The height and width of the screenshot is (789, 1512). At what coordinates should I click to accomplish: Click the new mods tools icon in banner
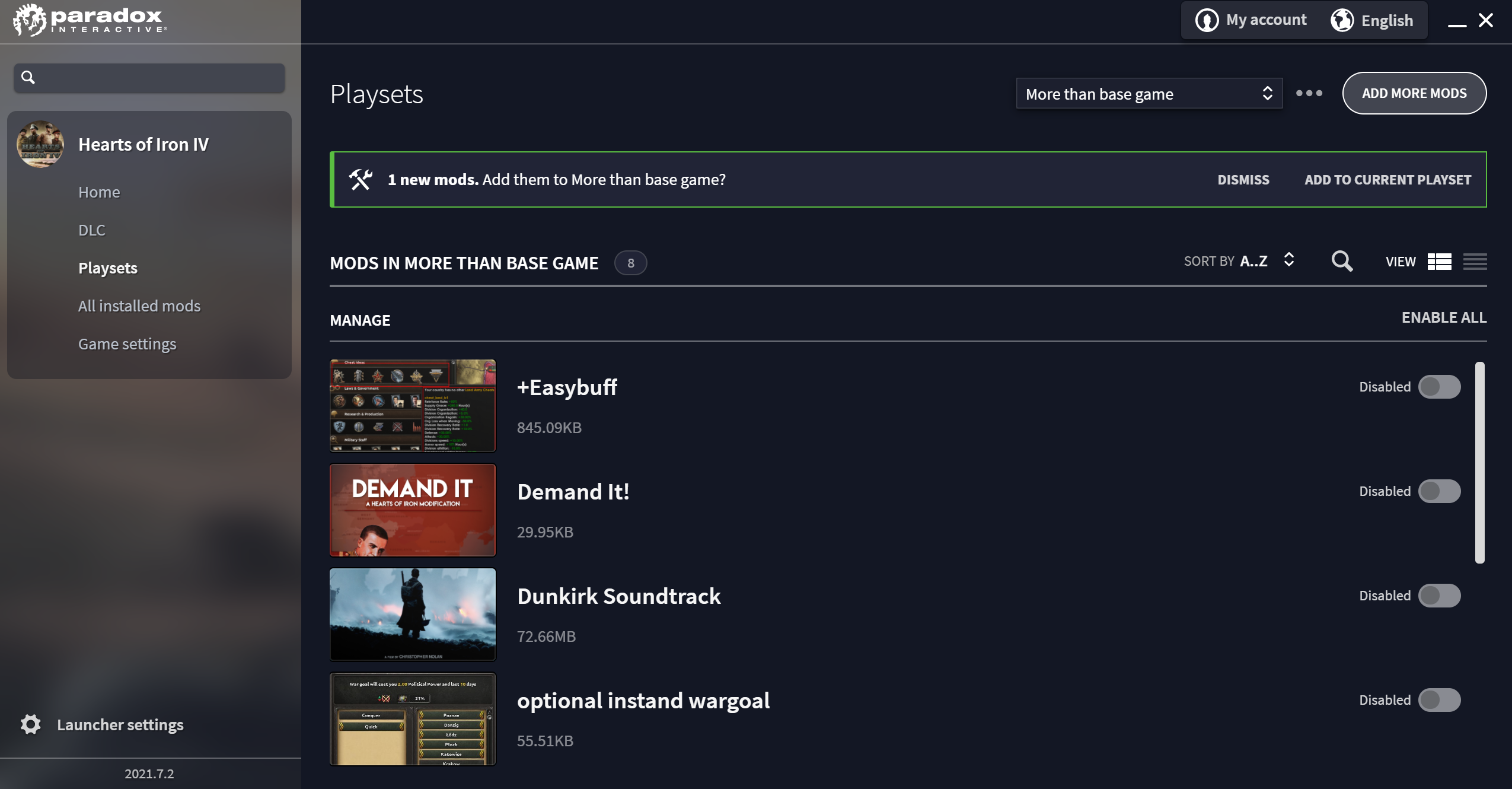pos(361,179)
